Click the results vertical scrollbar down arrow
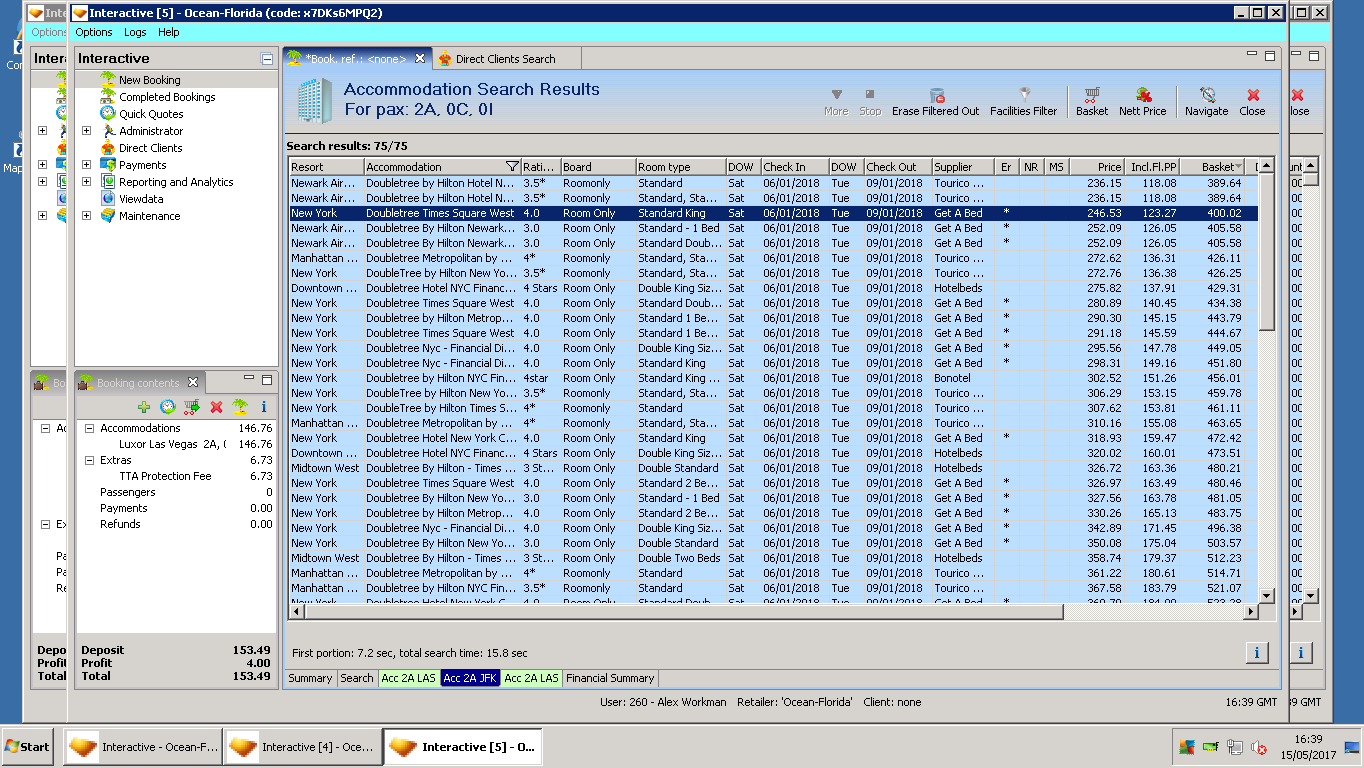This screenshot has width=1364, height=768. (1267, 595)
